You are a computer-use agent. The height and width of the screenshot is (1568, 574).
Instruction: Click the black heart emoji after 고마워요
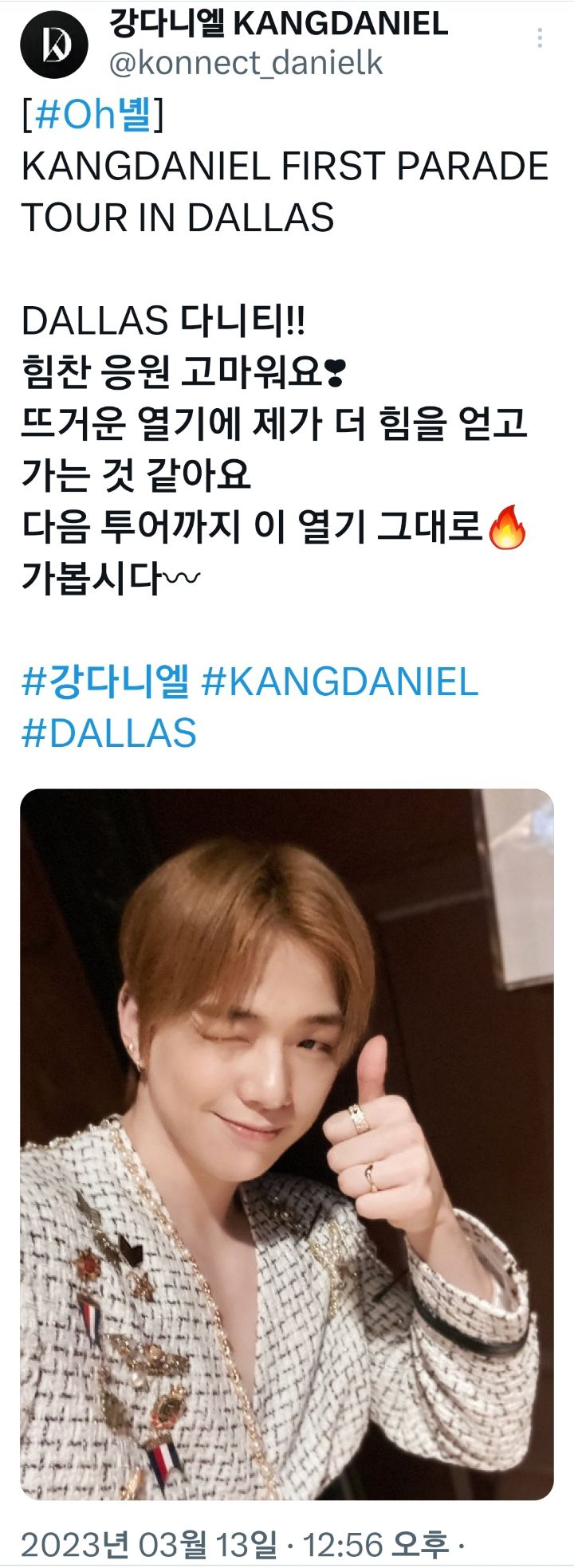pos(335,373)
